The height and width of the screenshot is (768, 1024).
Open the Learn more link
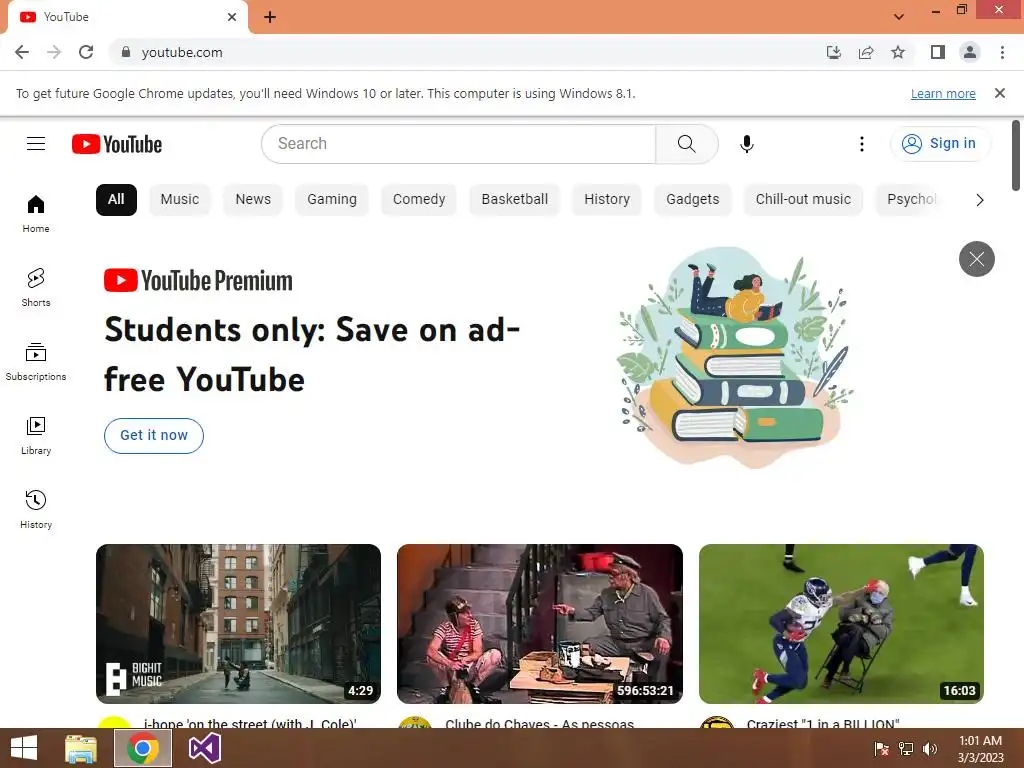[x=943, y=94]
